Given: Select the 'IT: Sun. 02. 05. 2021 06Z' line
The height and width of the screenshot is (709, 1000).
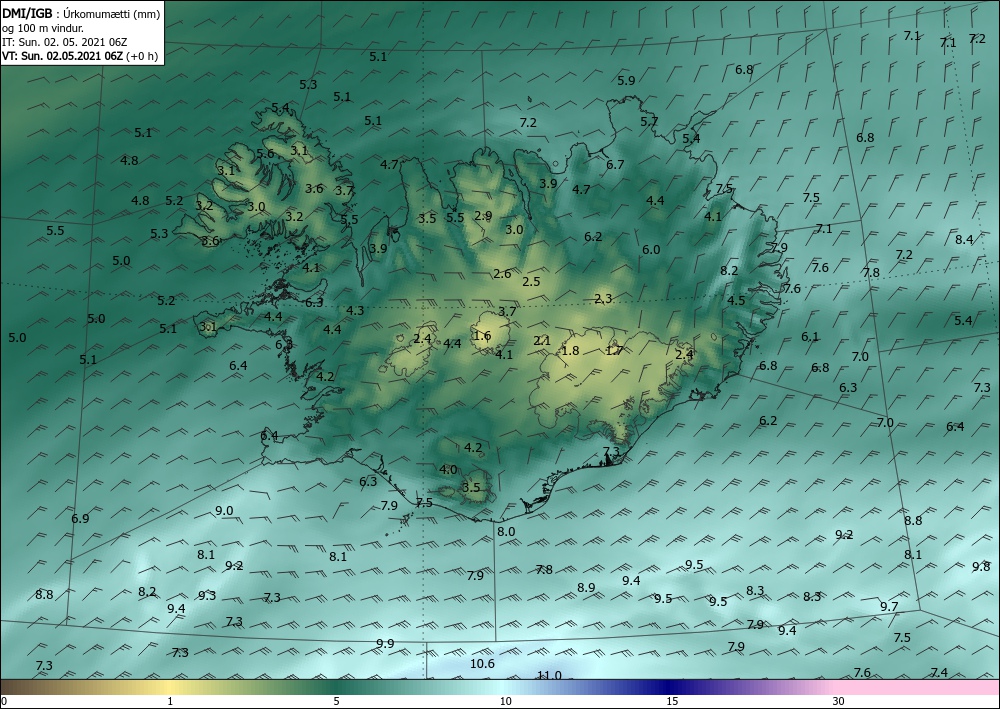Looking at the screenshot, I should (x=64, y=42).
